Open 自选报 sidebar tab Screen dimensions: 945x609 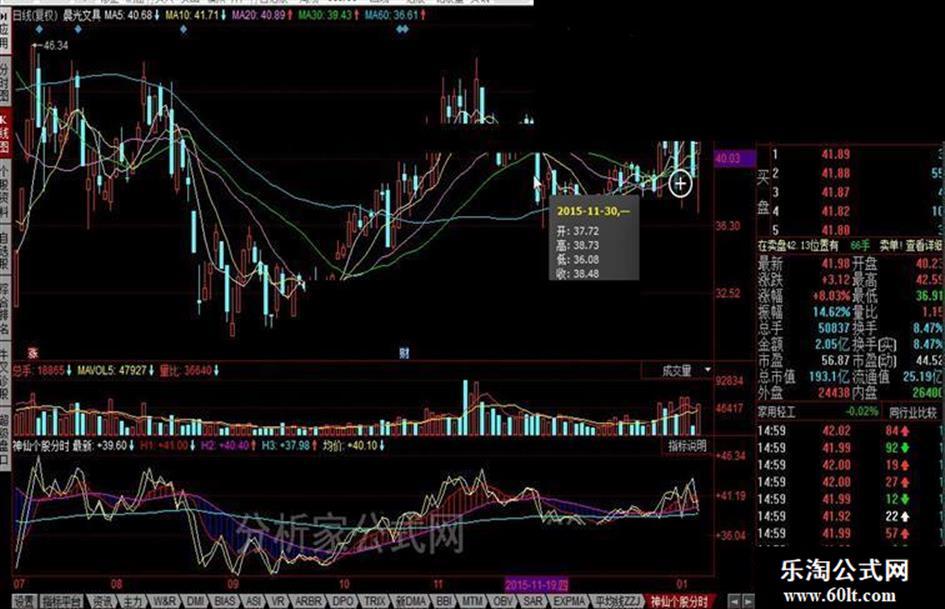(x=4, y=251)
